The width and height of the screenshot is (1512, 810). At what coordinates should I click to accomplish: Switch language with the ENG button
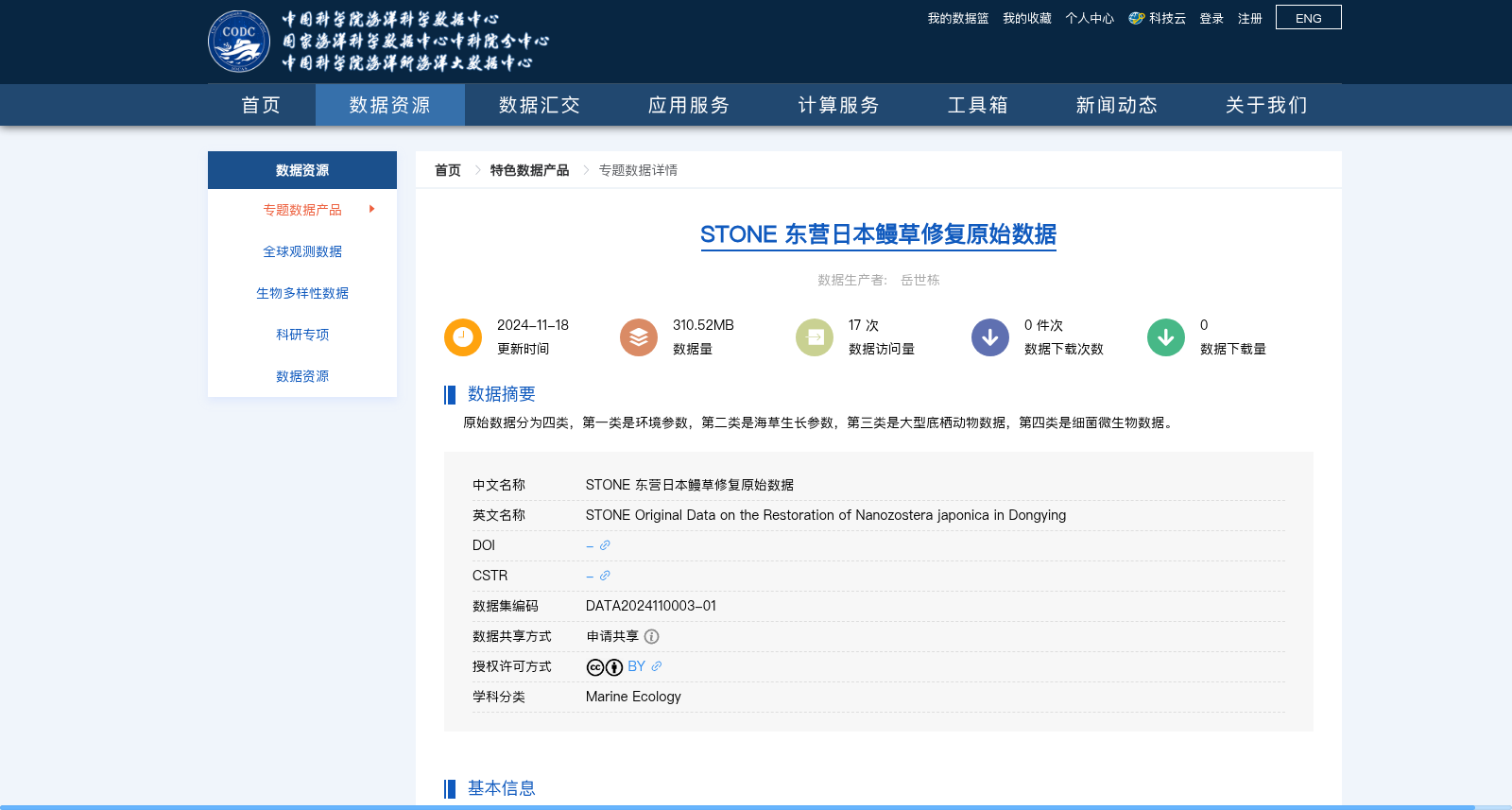(x=1309, y=18)
